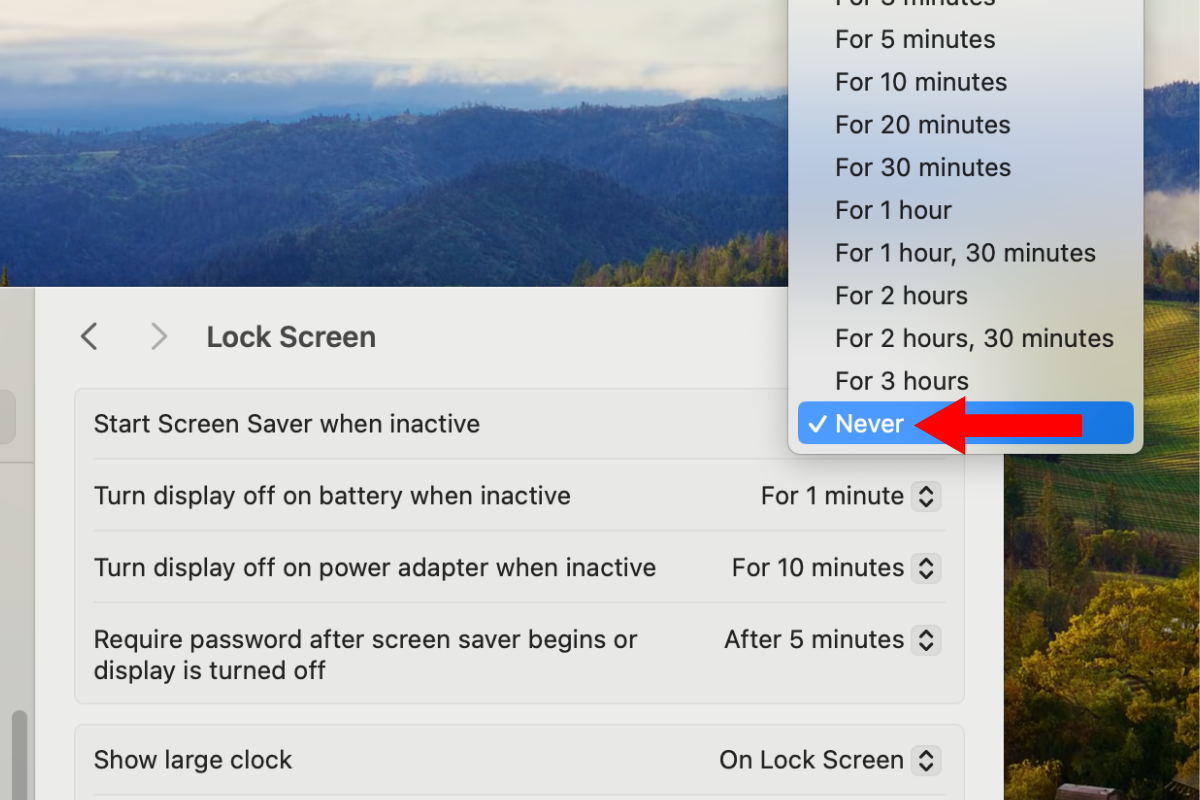1200x800 pixels.
Task: Select For 1 hour option
Action: click(893, 211)
